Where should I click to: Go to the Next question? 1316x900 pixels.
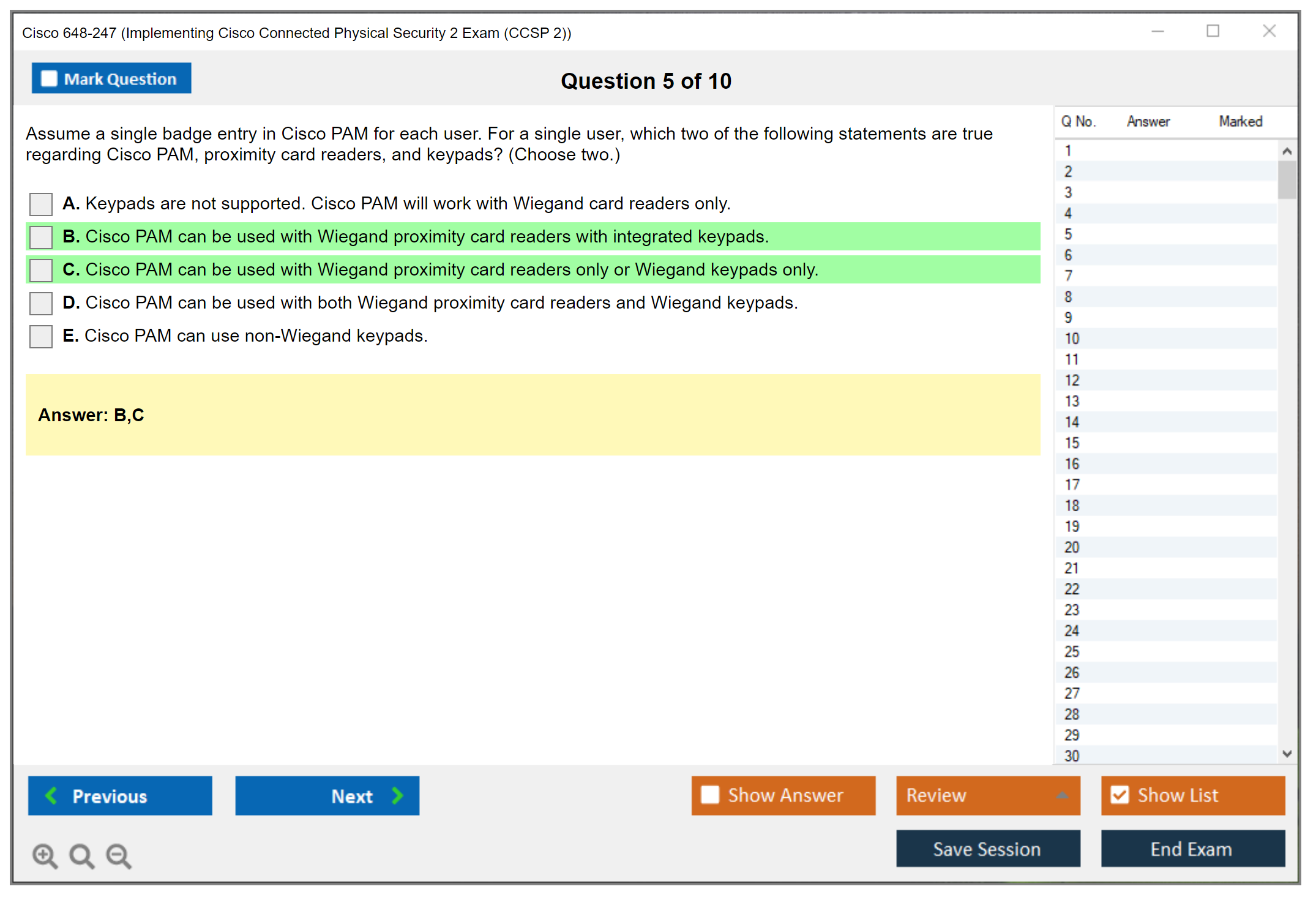click(327, 796)
